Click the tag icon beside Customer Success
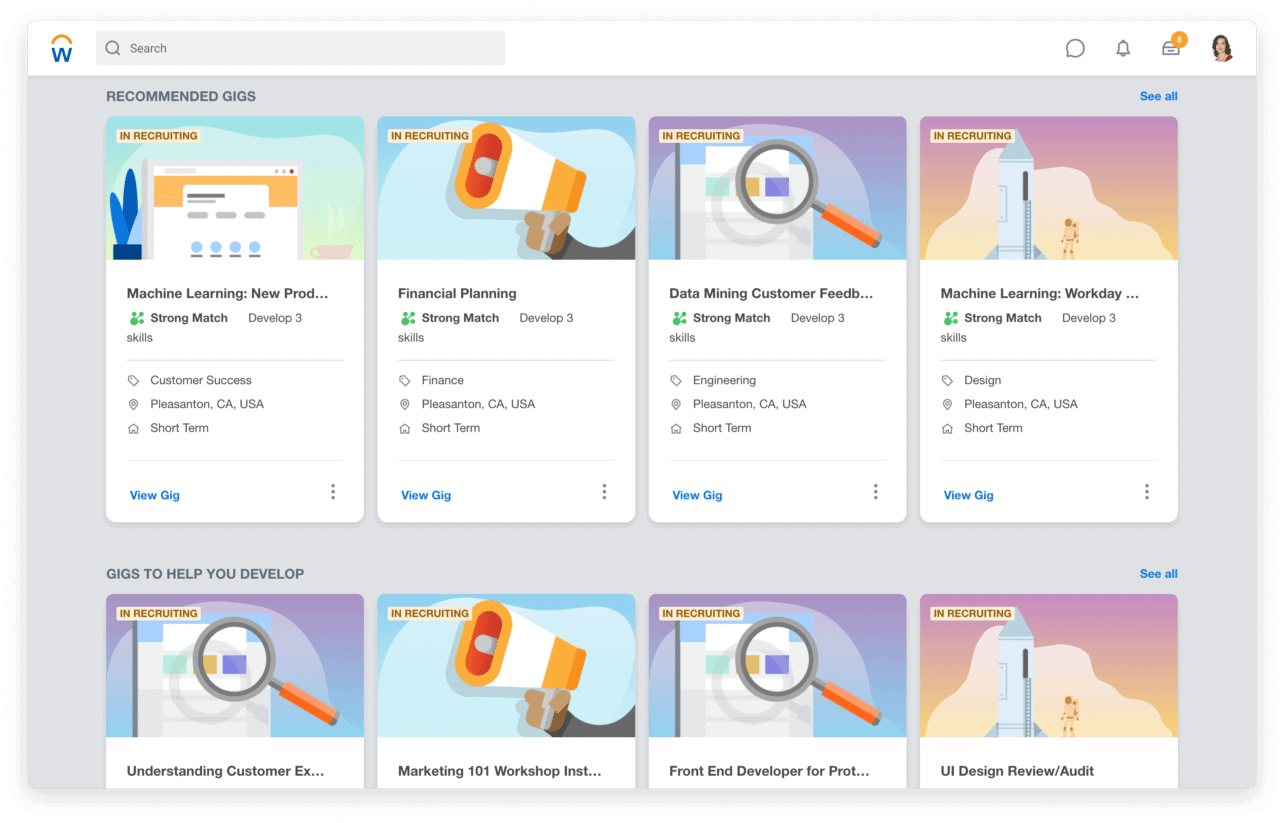Viewport: 1284px width, 823px height. (134, 381)
